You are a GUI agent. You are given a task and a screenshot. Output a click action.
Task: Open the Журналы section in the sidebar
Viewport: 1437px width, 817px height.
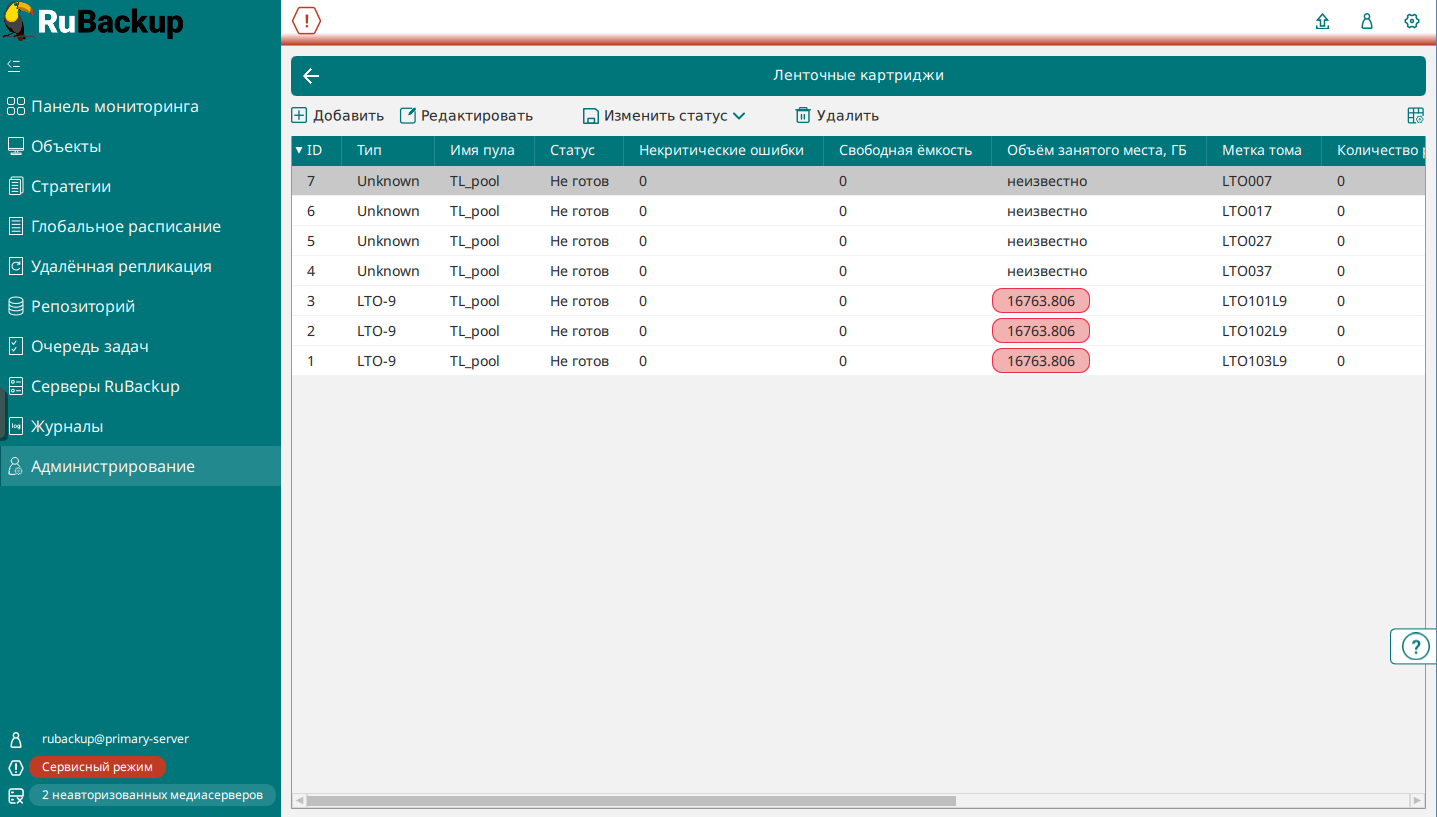coord(67,426)
